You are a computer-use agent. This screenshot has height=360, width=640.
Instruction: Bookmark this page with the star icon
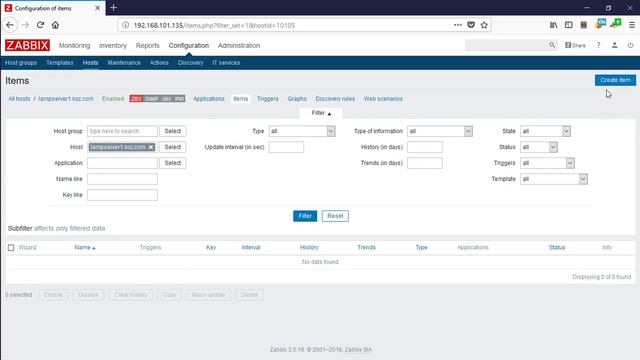pyautogui.click(x=484, y=25)
